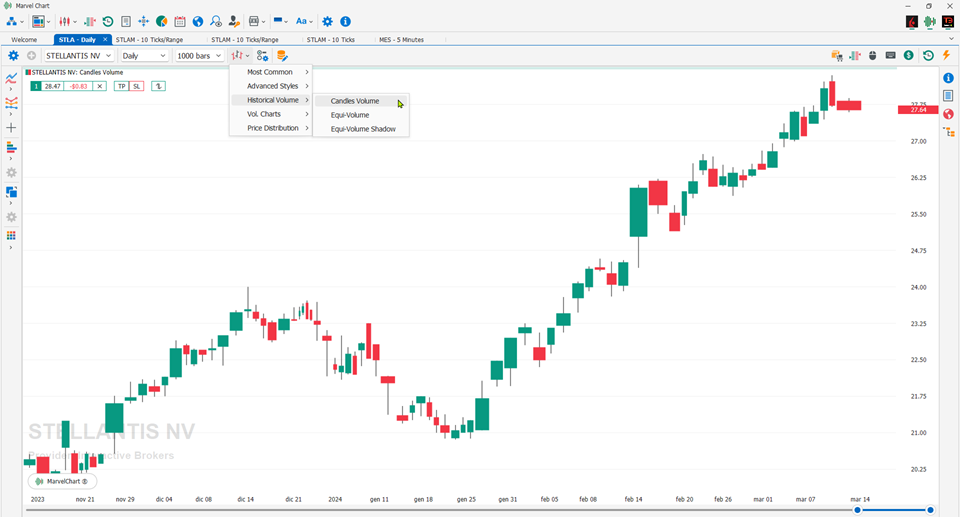
Task: Click the right handle of bottom range slider
Action: pos(930,510)
